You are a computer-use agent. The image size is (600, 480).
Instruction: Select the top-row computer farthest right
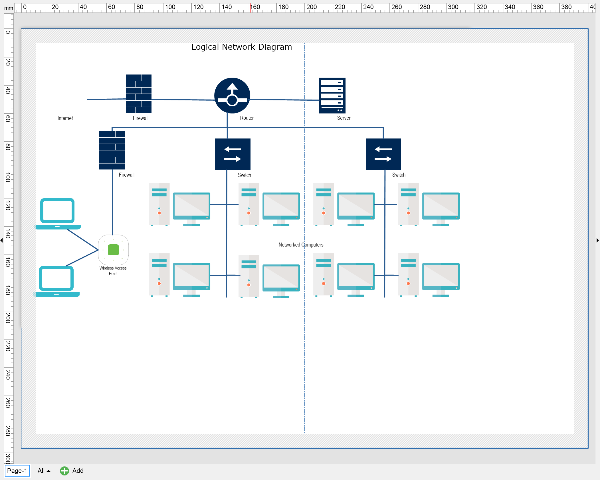[429, 204]
